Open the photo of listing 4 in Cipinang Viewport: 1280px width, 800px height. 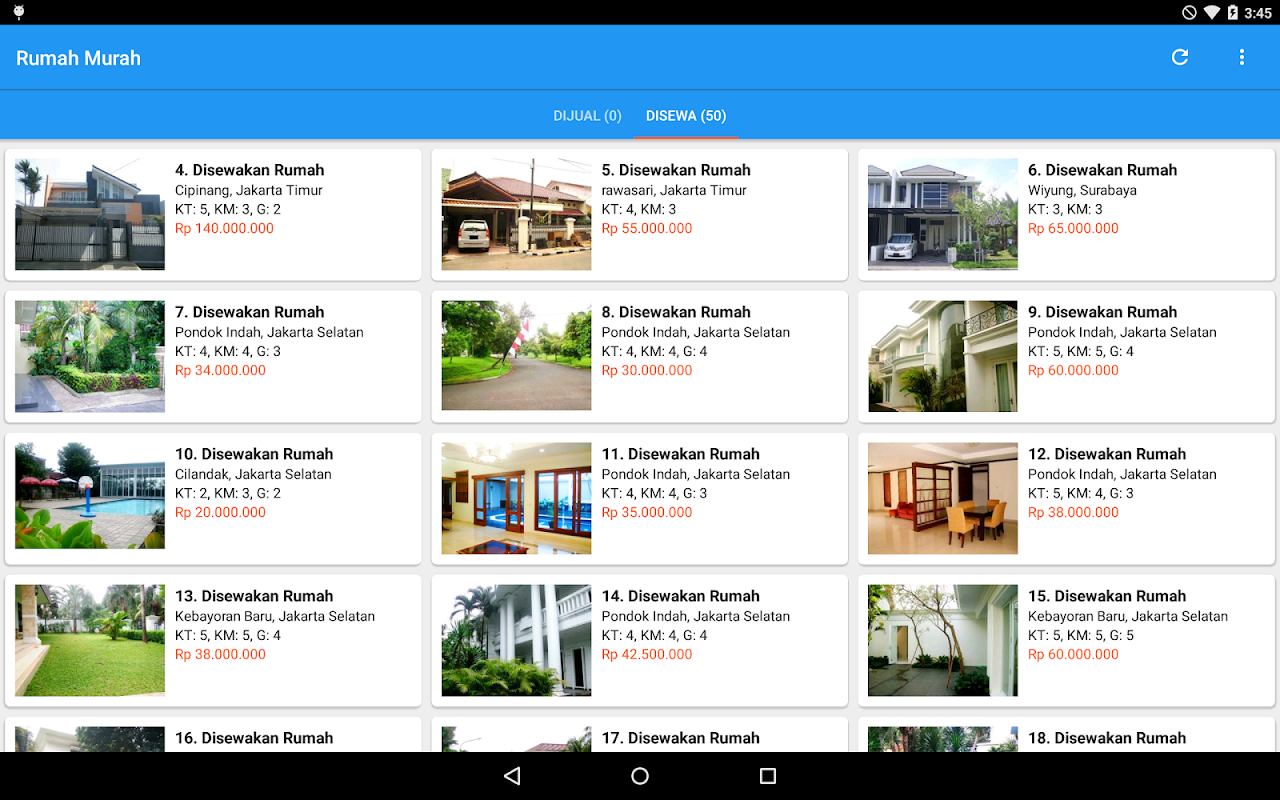point(90,214)
